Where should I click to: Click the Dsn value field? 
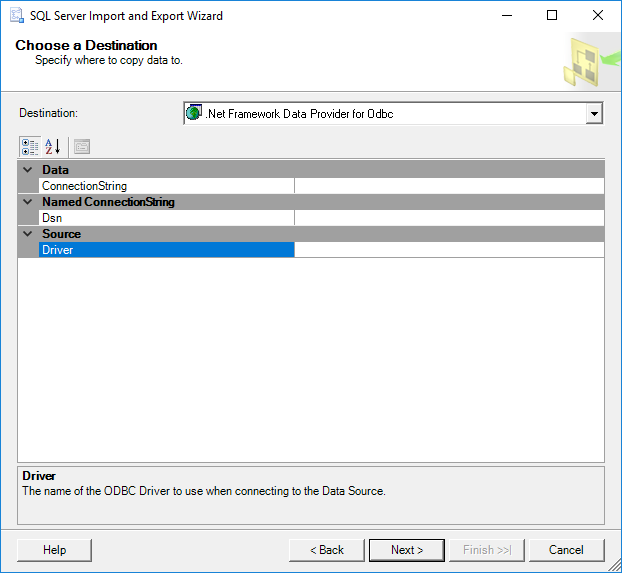pos(449,218)
